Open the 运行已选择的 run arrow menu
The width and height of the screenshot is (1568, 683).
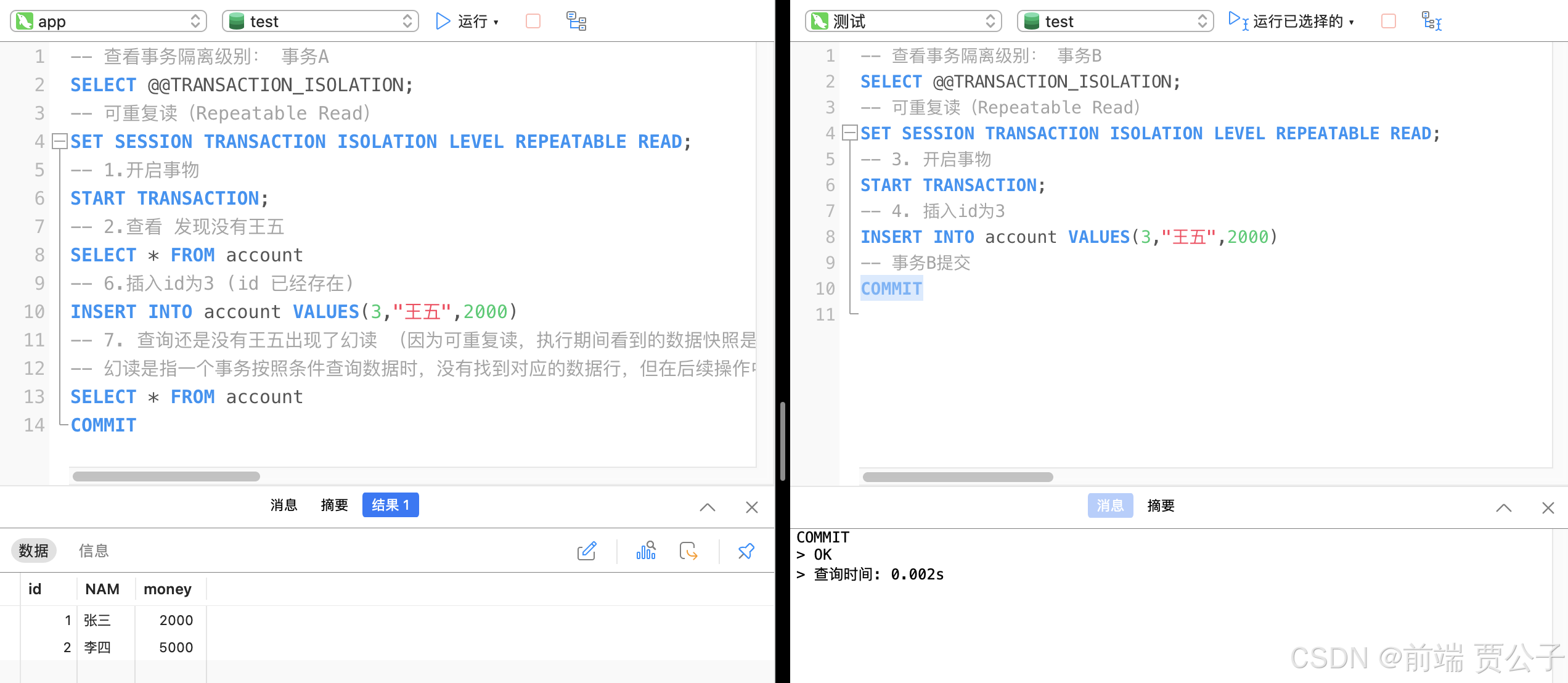pos(1352,22)
